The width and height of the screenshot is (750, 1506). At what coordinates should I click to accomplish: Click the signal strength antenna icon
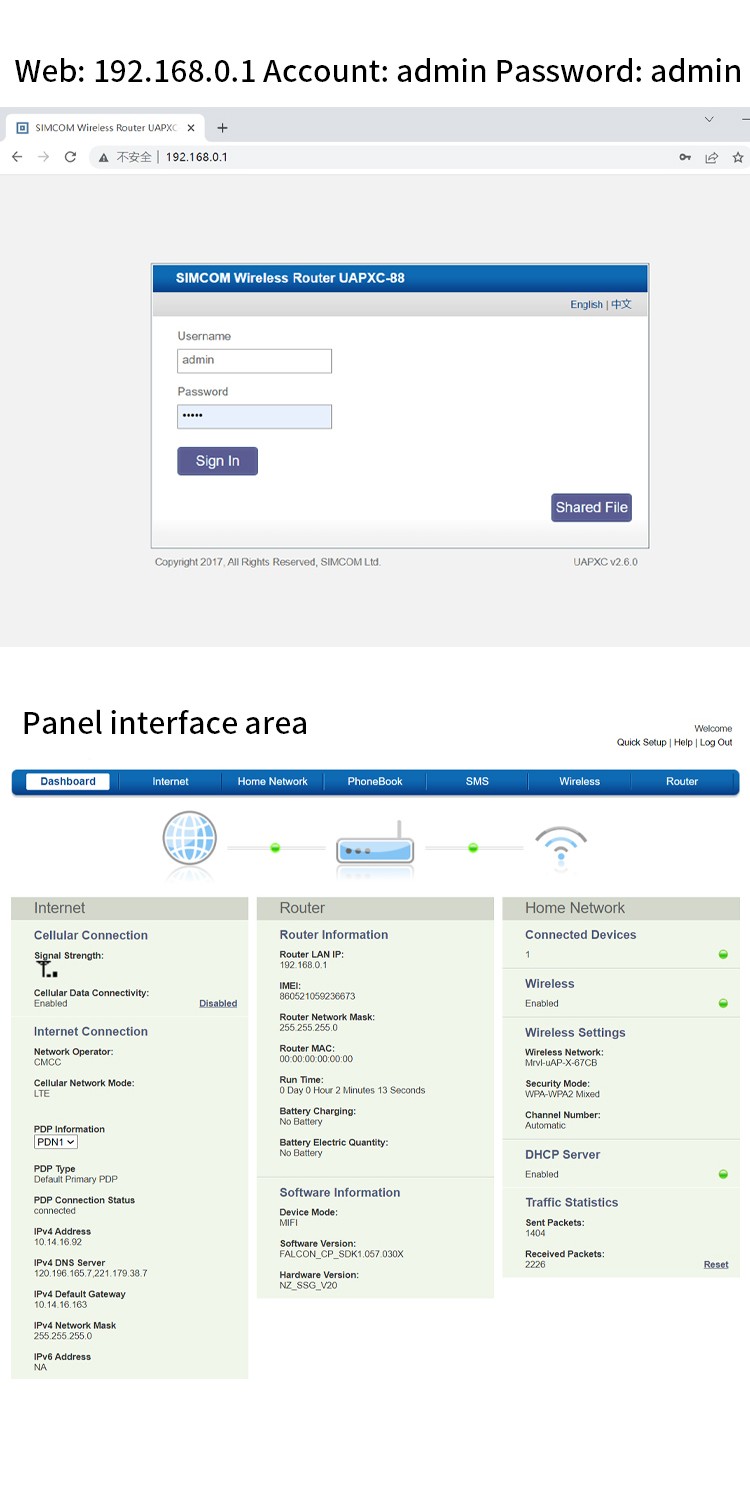47,968
